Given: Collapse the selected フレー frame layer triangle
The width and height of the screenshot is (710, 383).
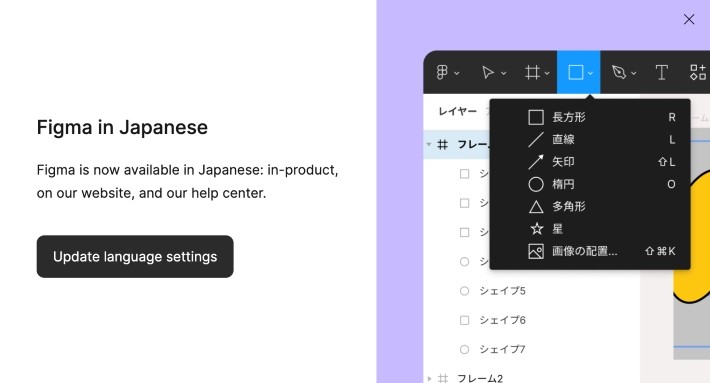Looking at the screenshot, I should tap(428, 144).
